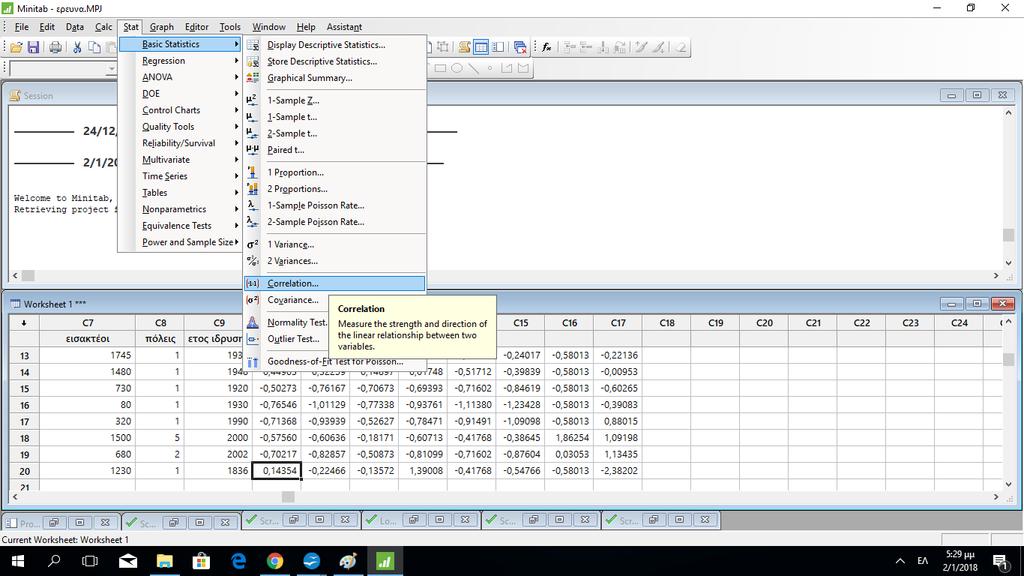
Task: Expand the DOE submenu
Action: (x=180, y=93)
